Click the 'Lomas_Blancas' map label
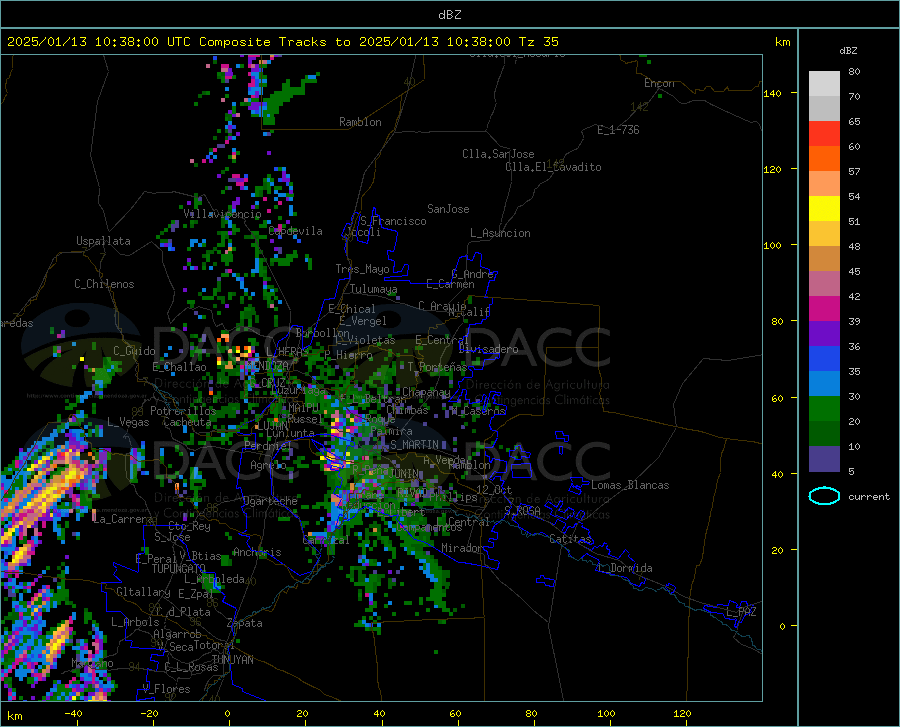The height and width of the screenshot is (727, 900). pos(630,485)
